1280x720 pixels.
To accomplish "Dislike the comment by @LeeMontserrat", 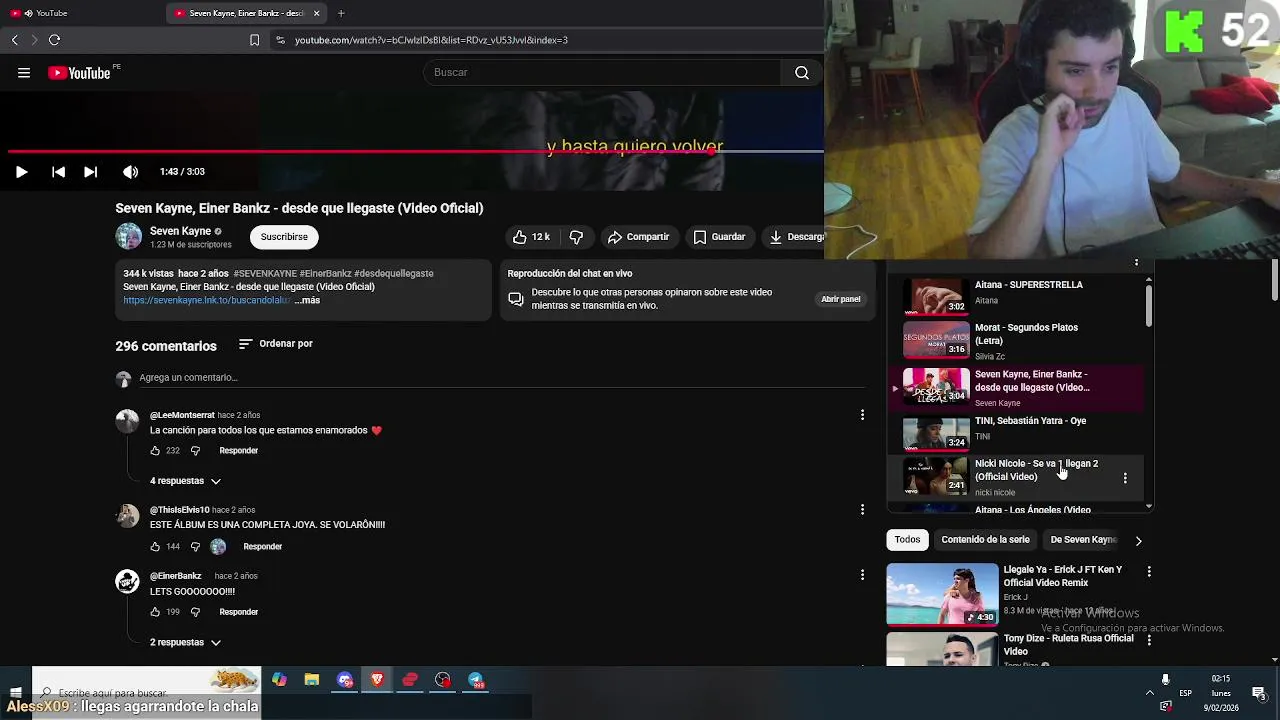I will (195, 451).
